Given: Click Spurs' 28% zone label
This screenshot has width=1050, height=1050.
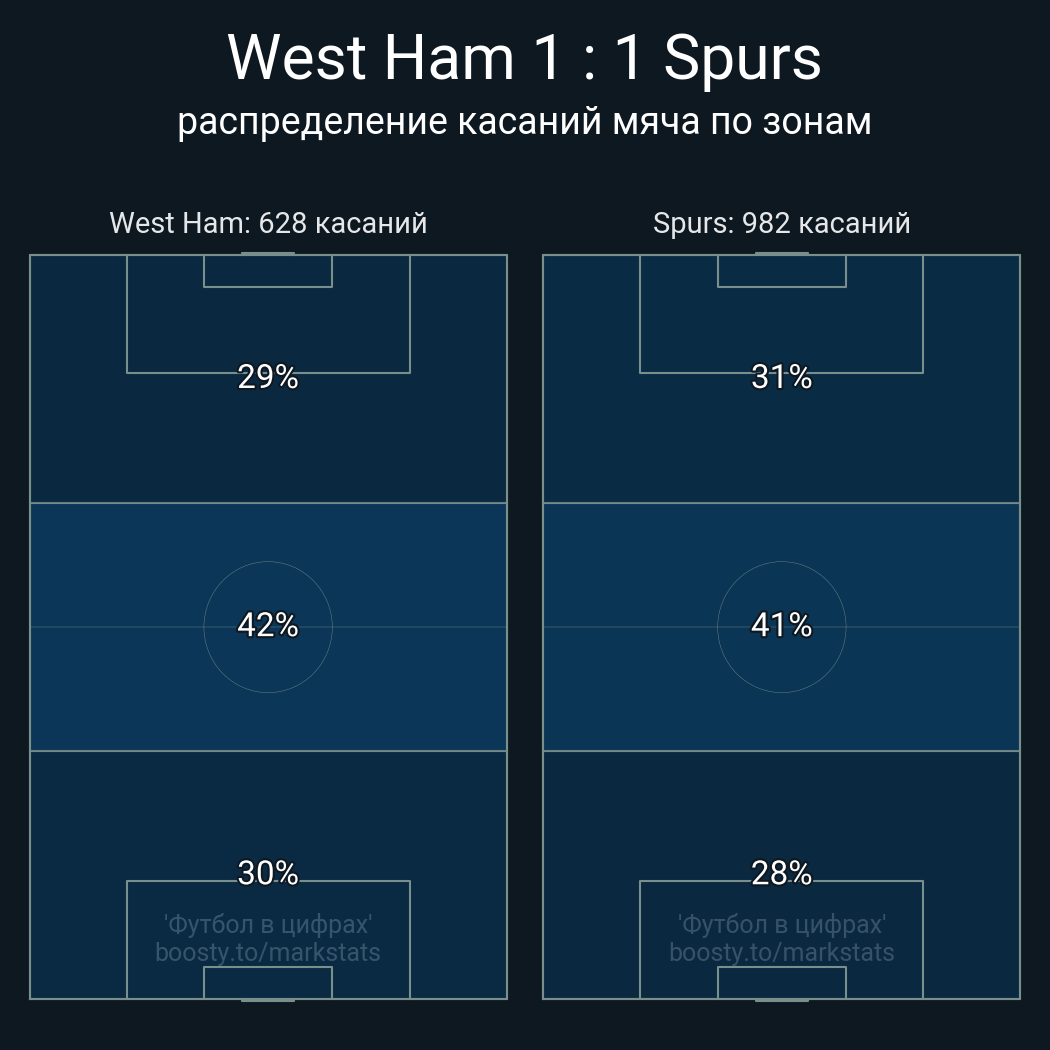Looking at the screenshot, I should (781, 873).
